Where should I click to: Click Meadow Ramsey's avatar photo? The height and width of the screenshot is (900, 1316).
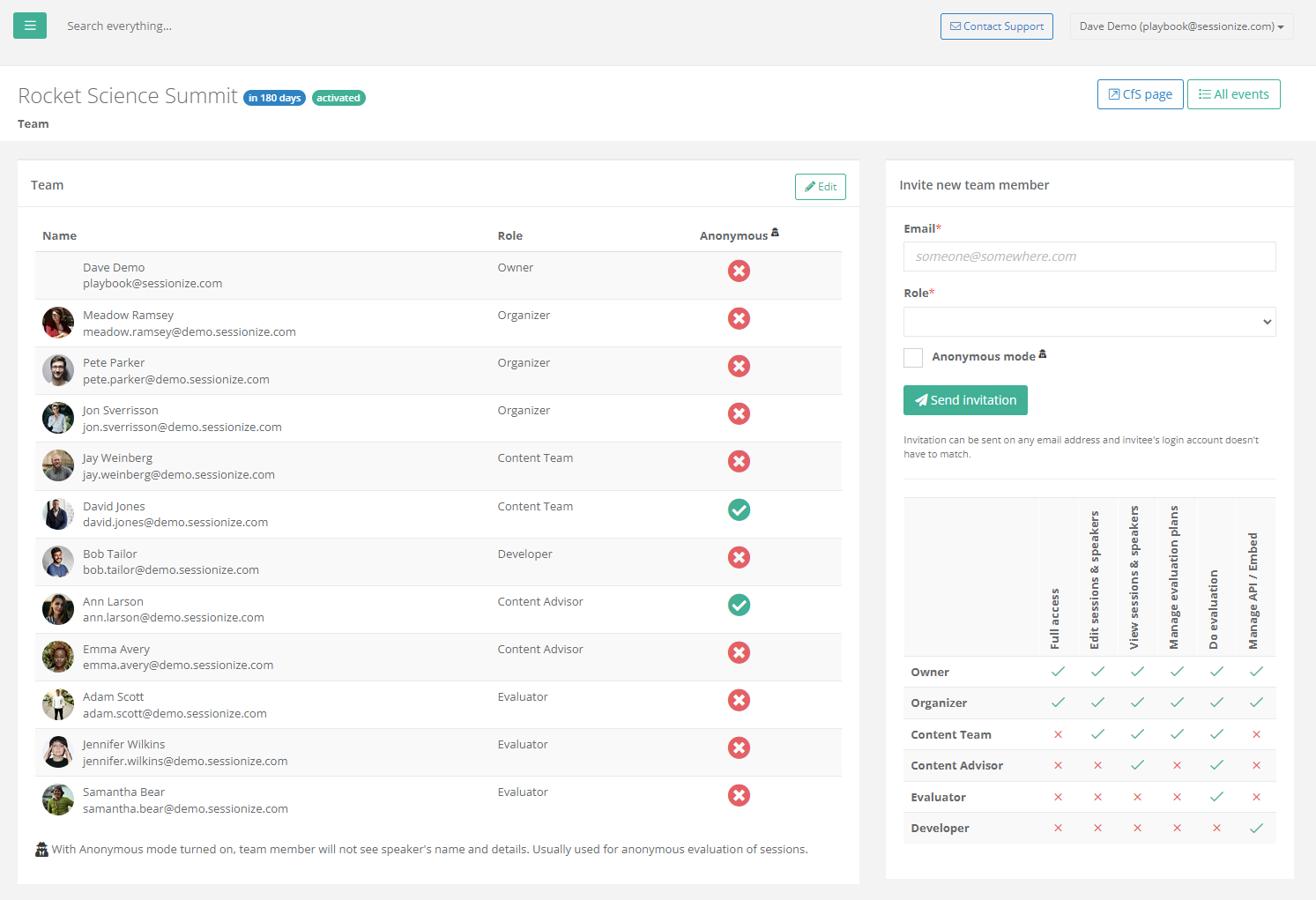[58, 323]
